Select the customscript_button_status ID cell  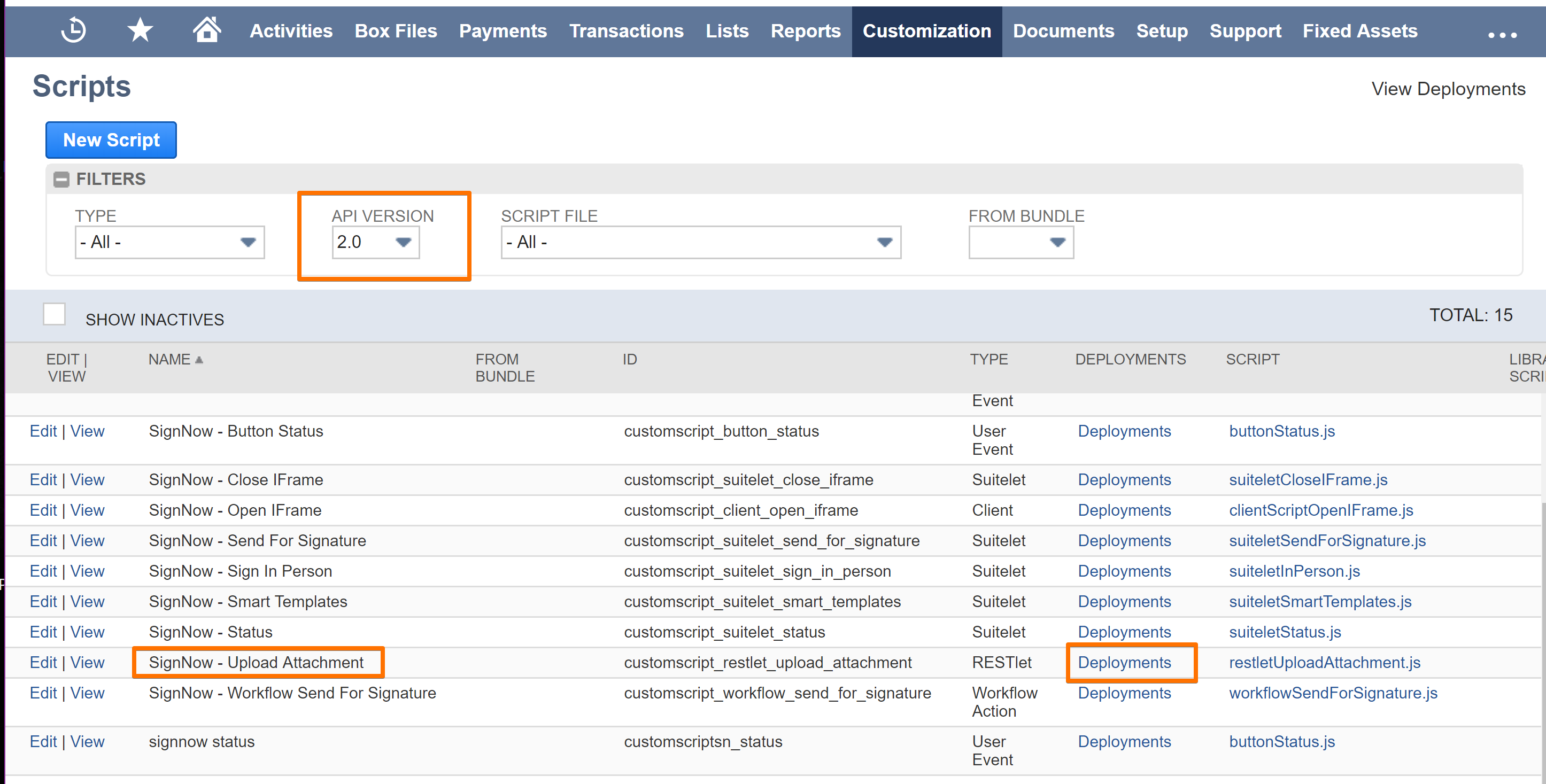point(721,431)
